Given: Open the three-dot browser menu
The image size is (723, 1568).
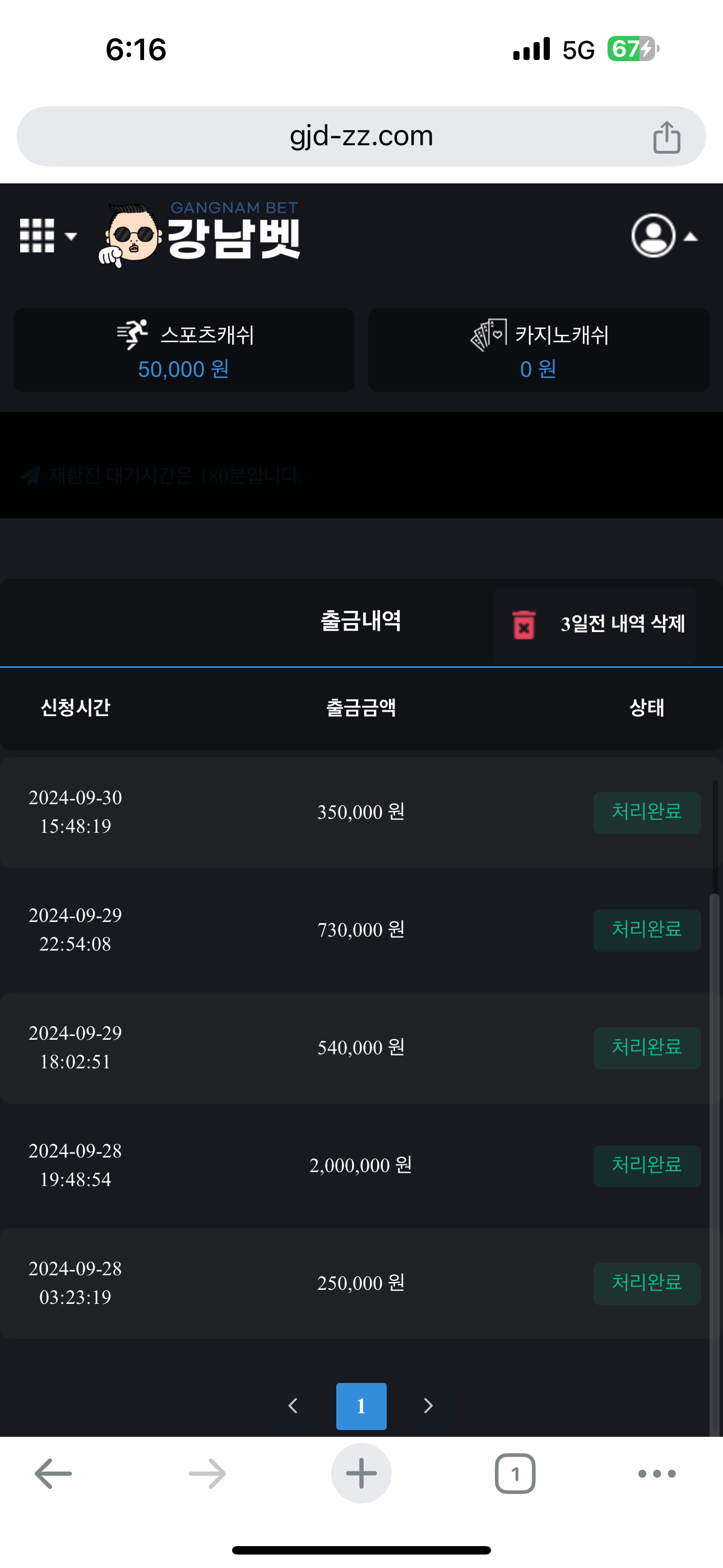Looking at the screenshot, I should (657, 1473).
